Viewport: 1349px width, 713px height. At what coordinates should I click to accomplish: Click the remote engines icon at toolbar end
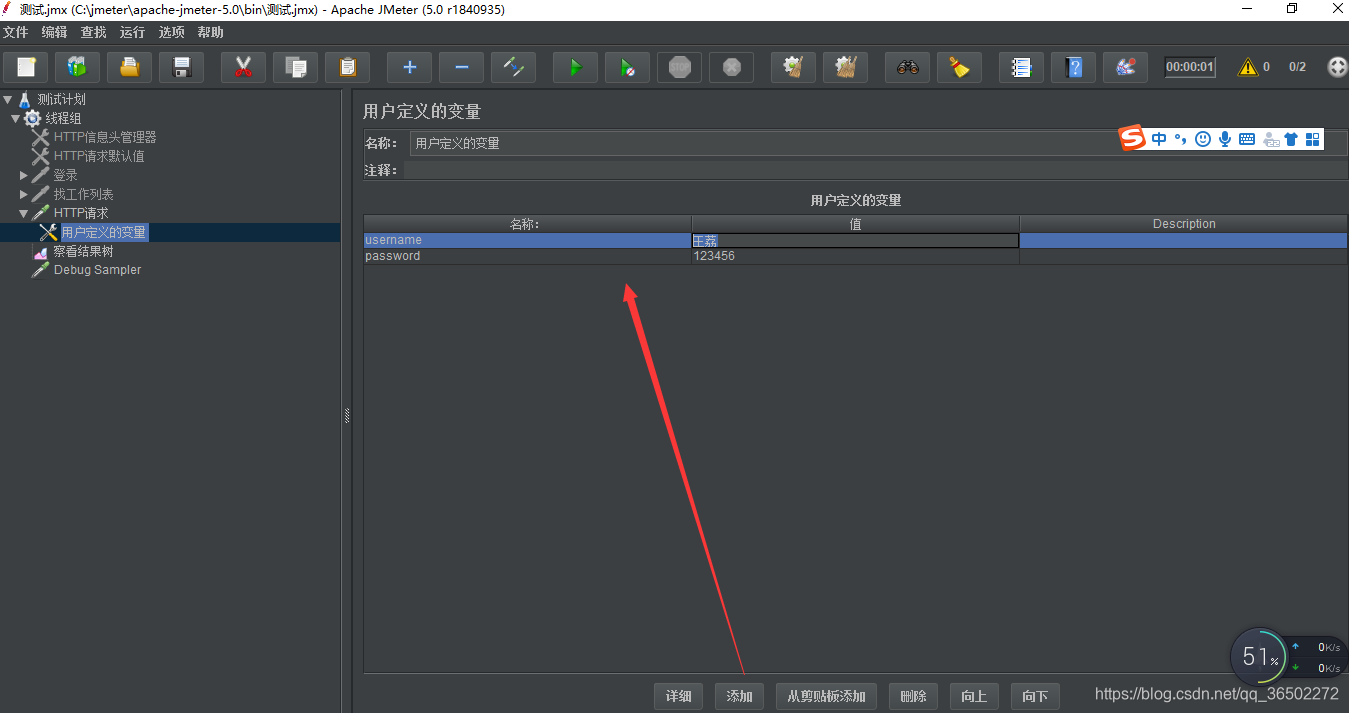click(x=1337, y=67)
